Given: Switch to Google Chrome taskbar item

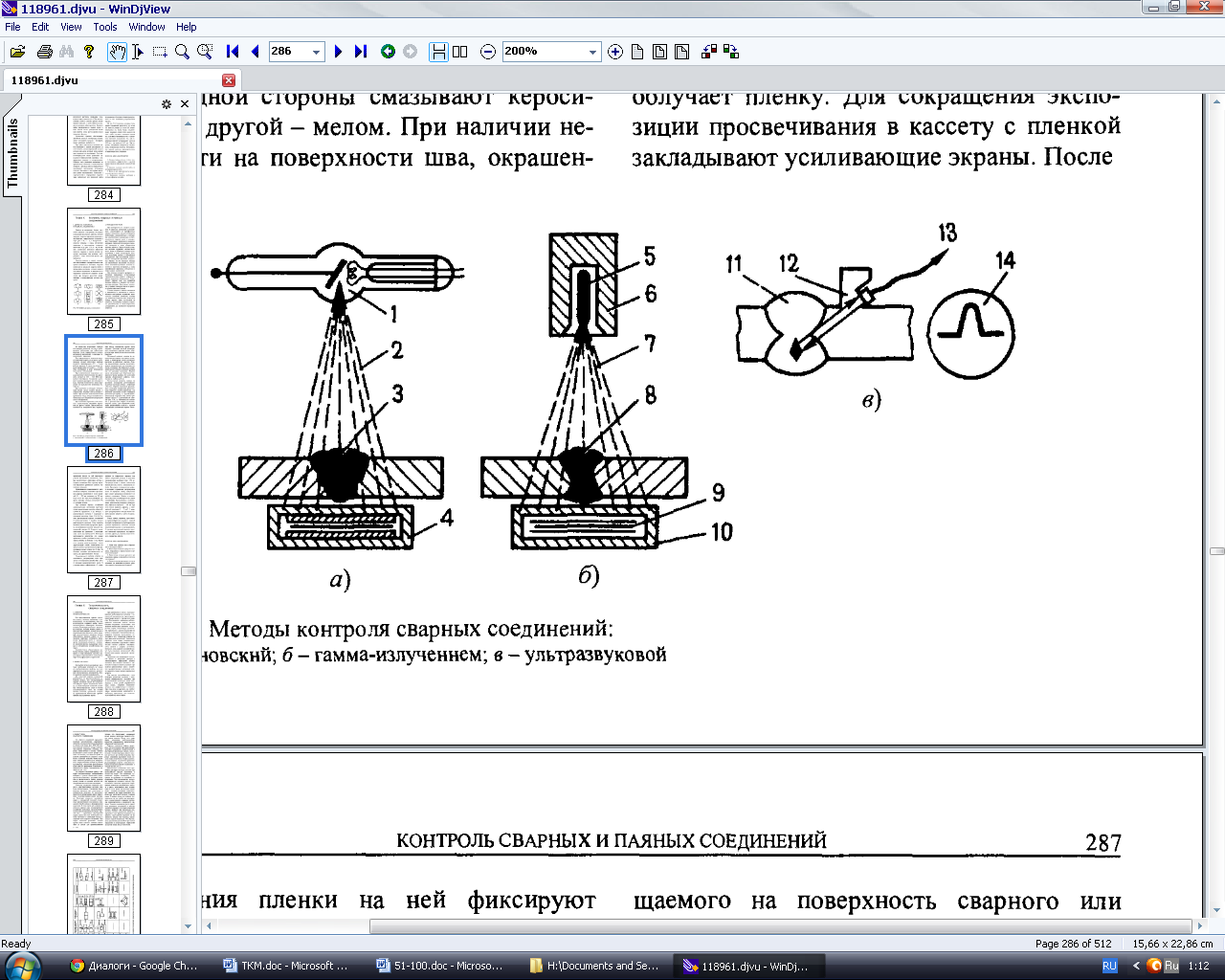Looking at the screenshot, I should point(135,967).
